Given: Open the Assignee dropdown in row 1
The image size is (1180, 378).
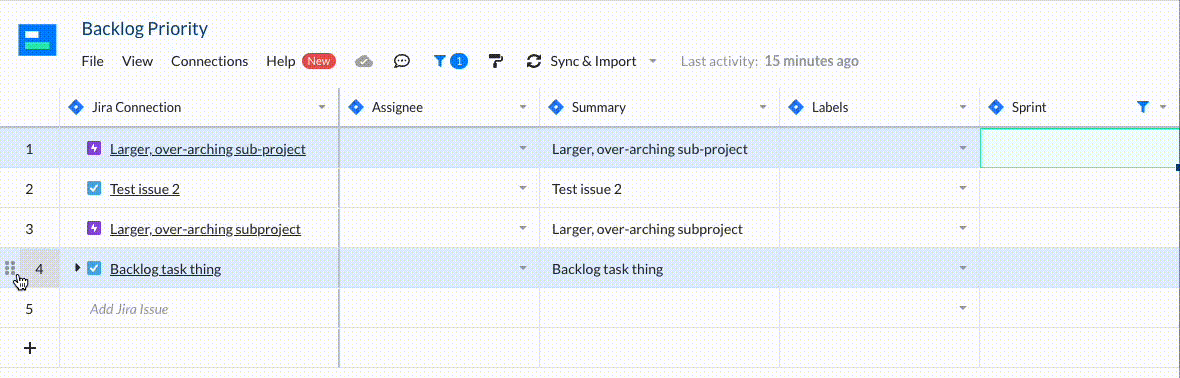Looking at the screenshot, I should pyautogui.click(x=523, y=148).
